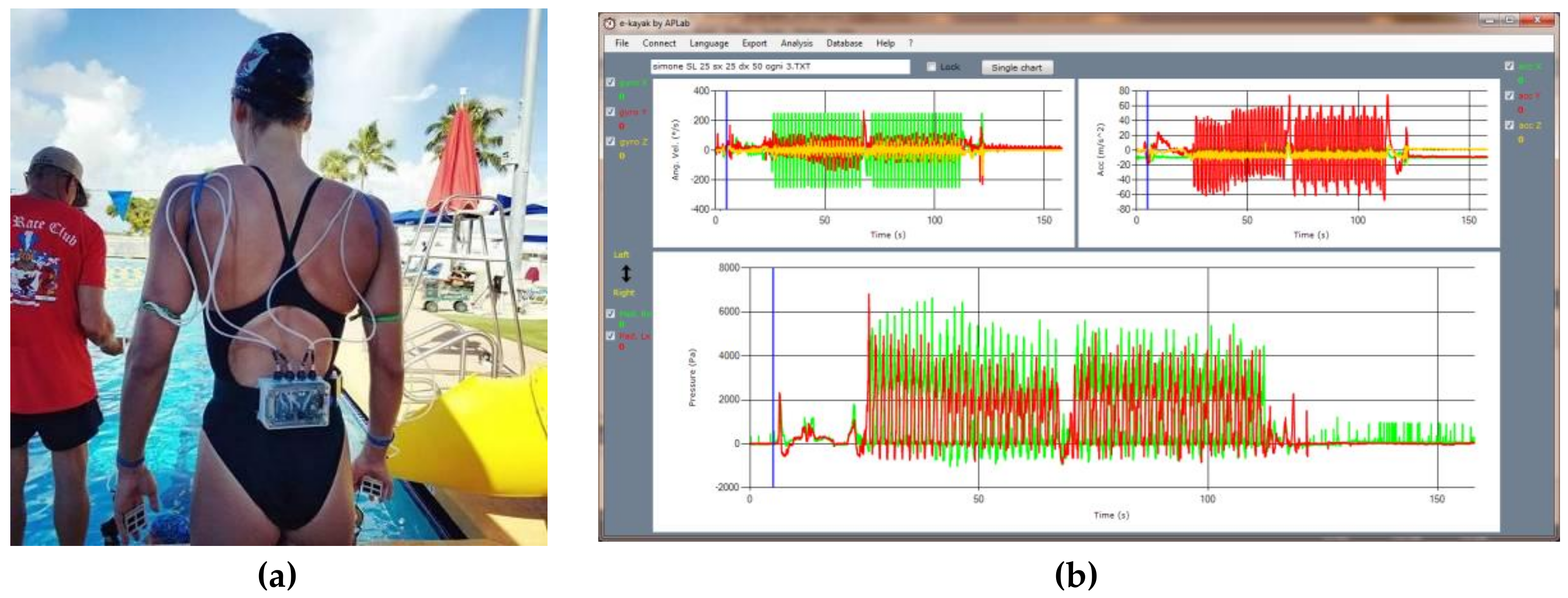Image resolution: width=1568 pixels, height=598 pixels.
Task: Open the question mark menu
Action: click(x=911, y=44)
